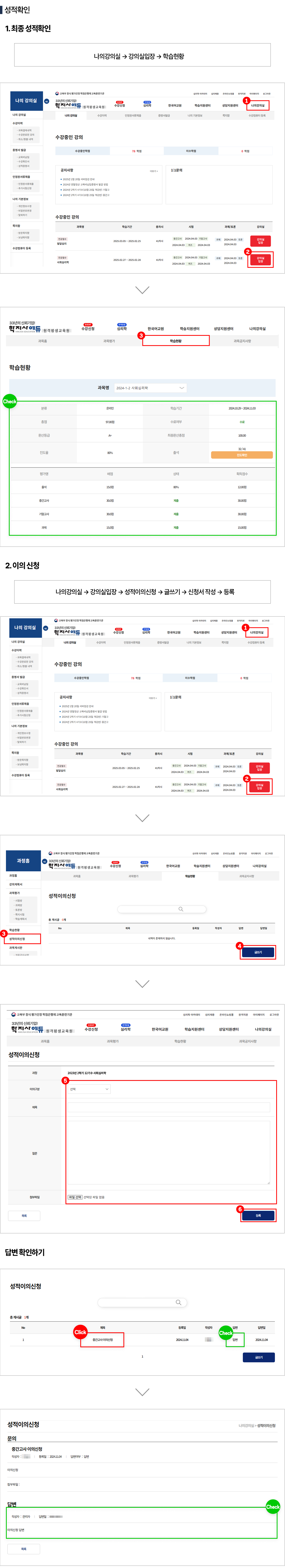Click 나의강의실 marked step 1 in top screenshot

click(x=258, y=105)
